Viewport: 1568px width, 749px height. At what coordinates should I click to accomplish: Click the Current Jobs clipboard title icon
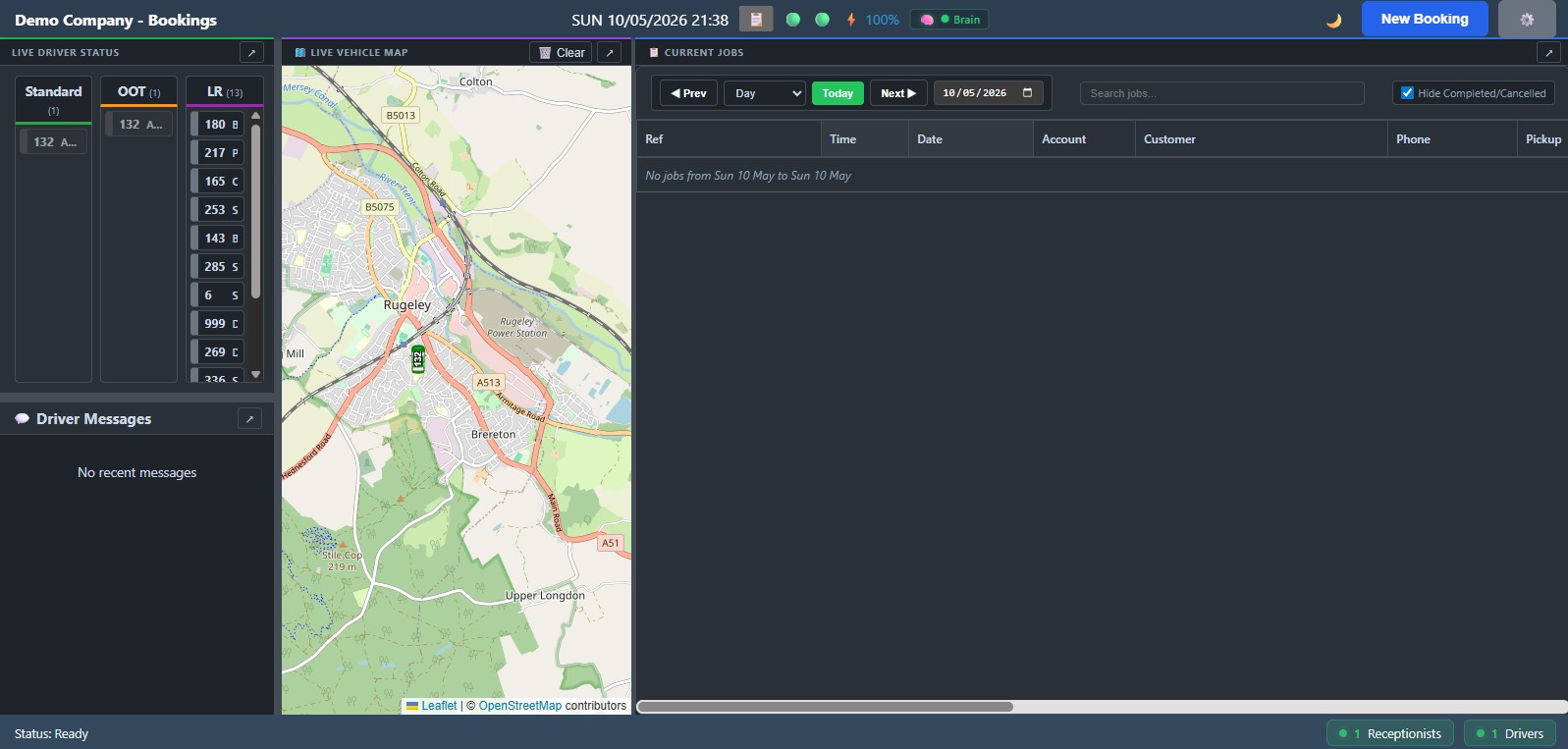point(654,52)
